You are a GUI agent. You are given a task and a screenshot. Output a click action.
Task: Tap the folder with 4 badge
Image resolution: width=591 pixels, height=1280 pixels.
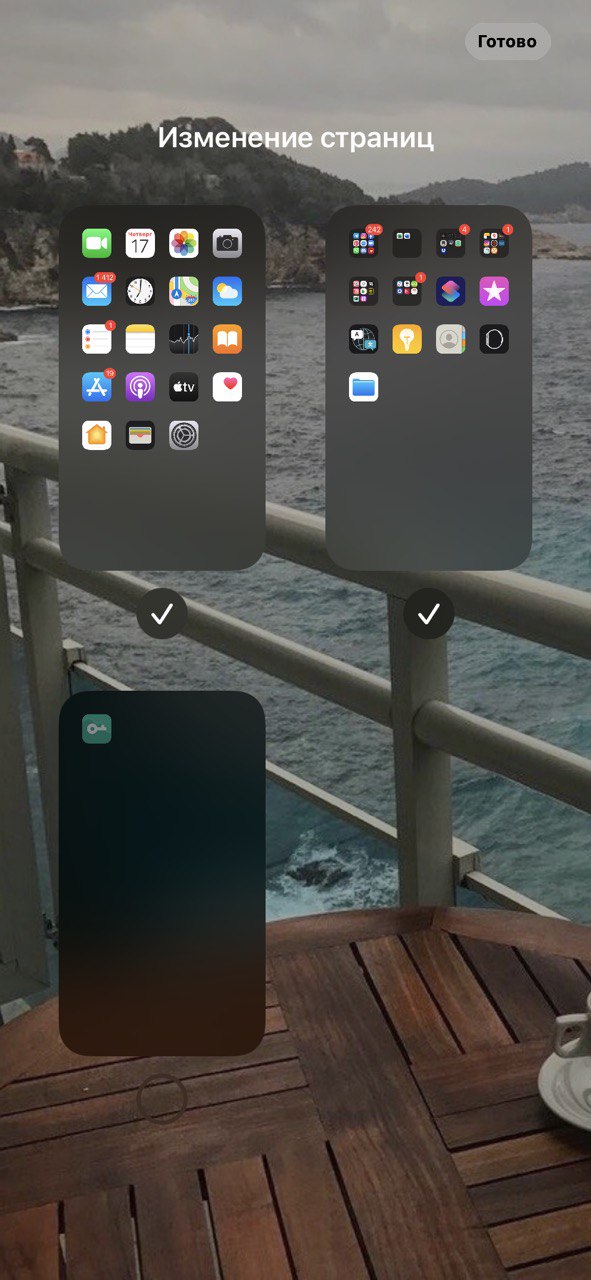[451, 243]
